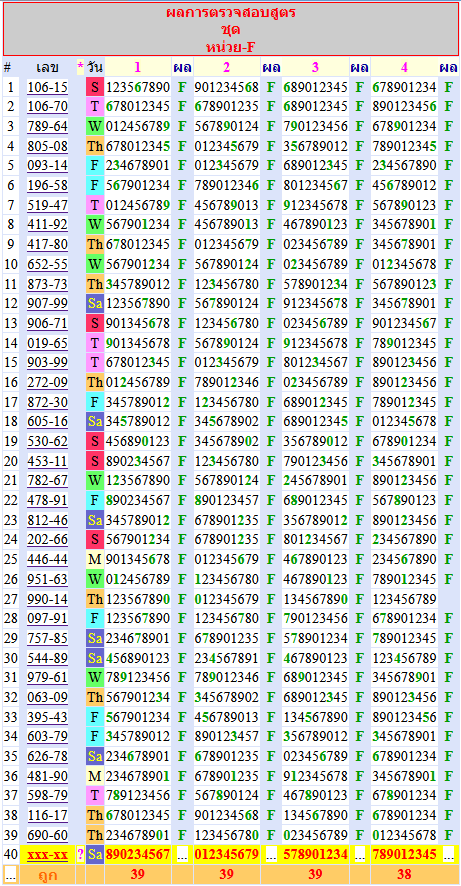Click the xxx-xx prediction link
461x886 pixels.
[47, 854]
